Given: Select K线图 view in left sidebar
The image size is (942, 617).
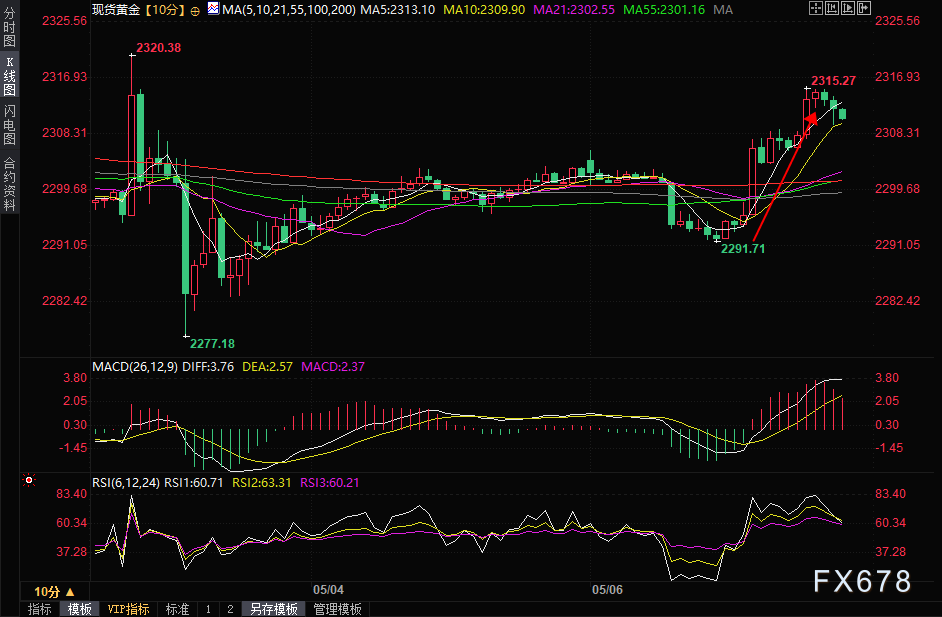Looking at the screenshot, I should click(10, 77).
